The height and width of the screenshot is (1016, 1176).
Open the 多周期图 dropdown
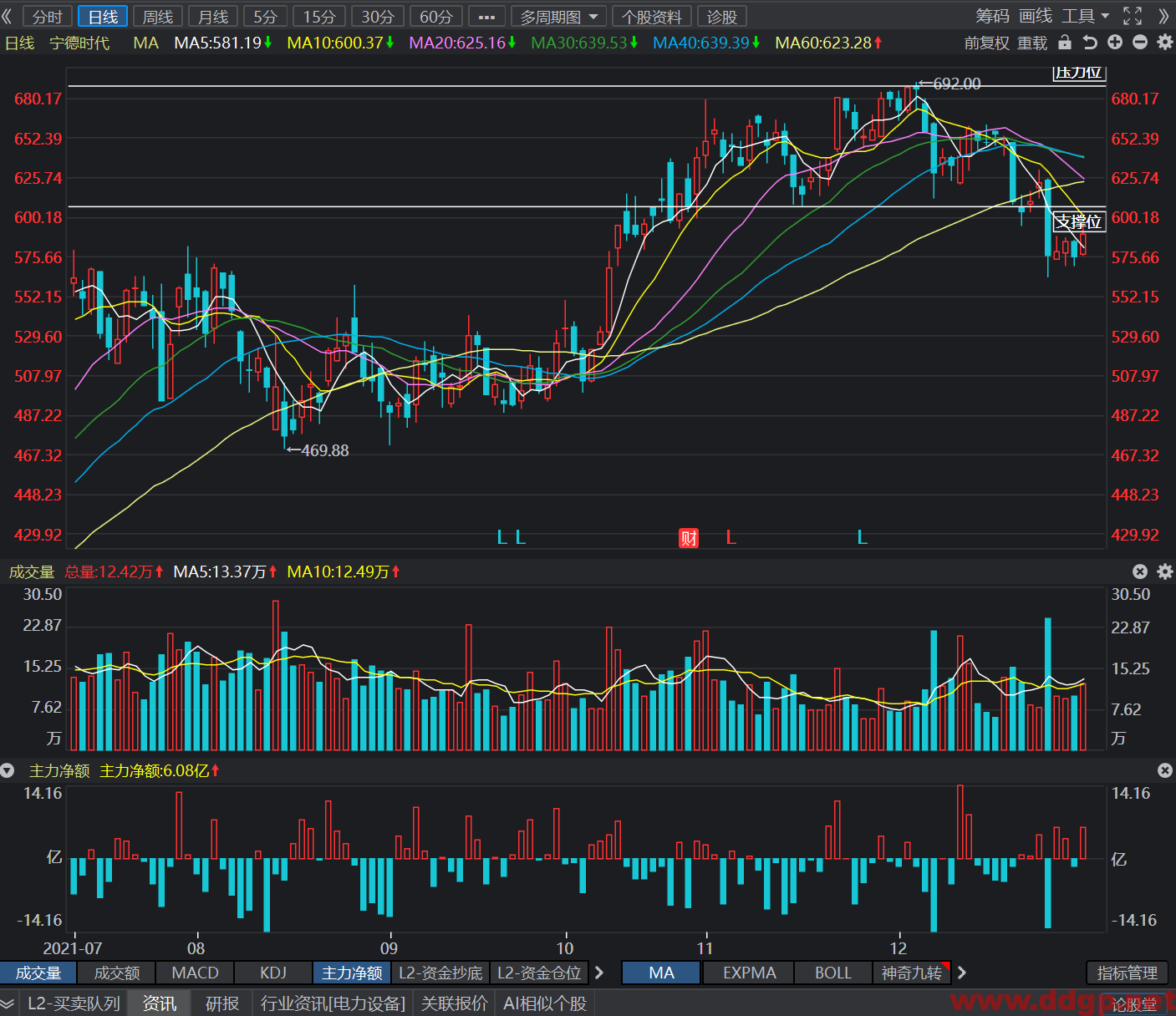pos(559,17)
